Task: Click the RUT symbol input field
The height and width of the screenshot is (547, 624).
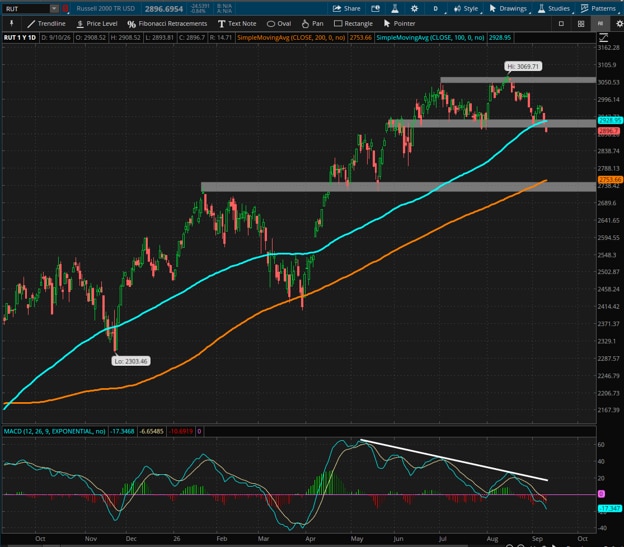Action: [27, 8]
